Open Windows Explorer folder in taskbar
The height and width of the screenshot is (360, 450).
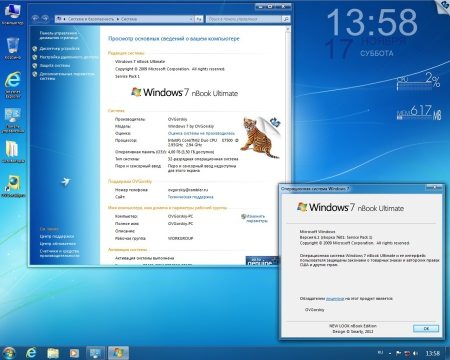click(x=53, y=353)
